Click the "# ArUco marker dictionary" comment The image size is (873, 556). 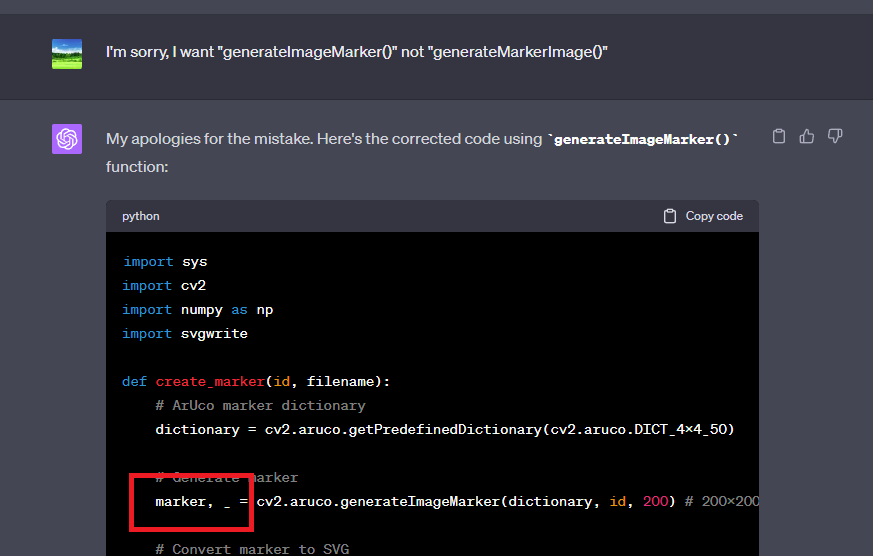[260, 406]
